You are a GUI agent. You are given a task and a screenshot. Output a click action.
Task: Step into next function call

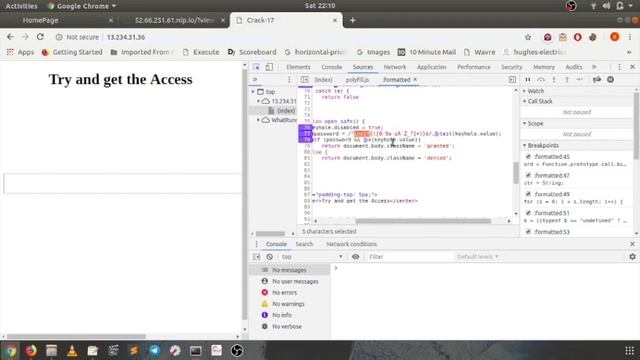pyautogui.click(x=554, y=80)
